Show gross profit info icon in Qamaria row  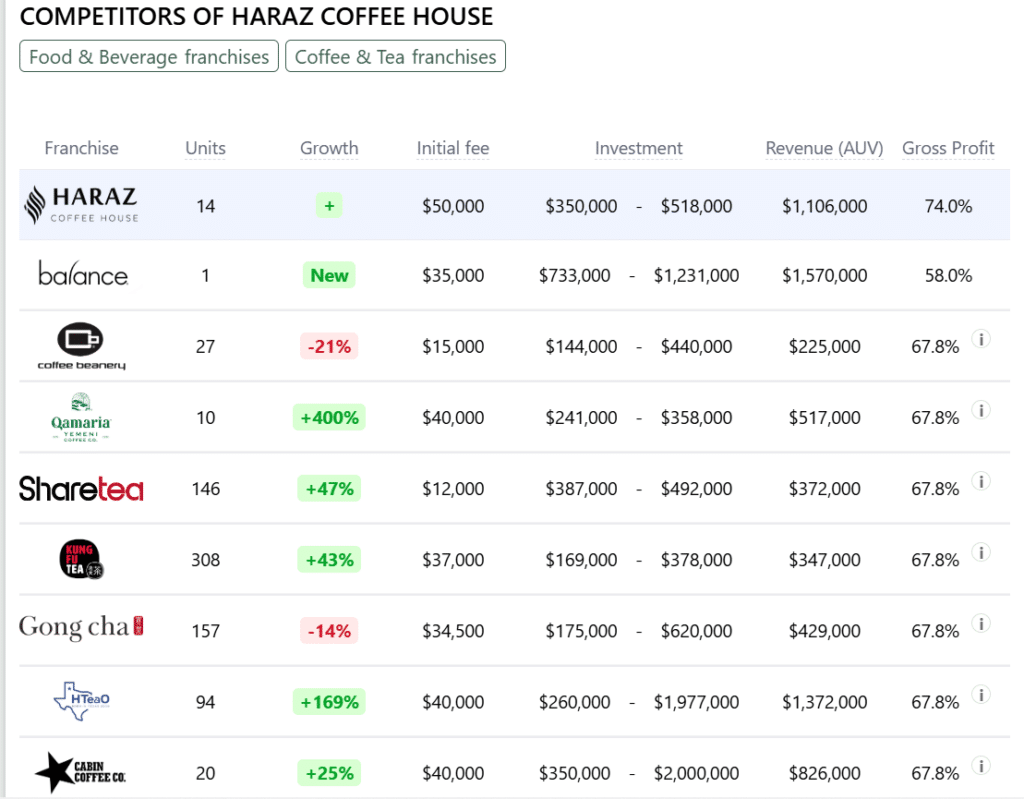[x=981, y=410]
